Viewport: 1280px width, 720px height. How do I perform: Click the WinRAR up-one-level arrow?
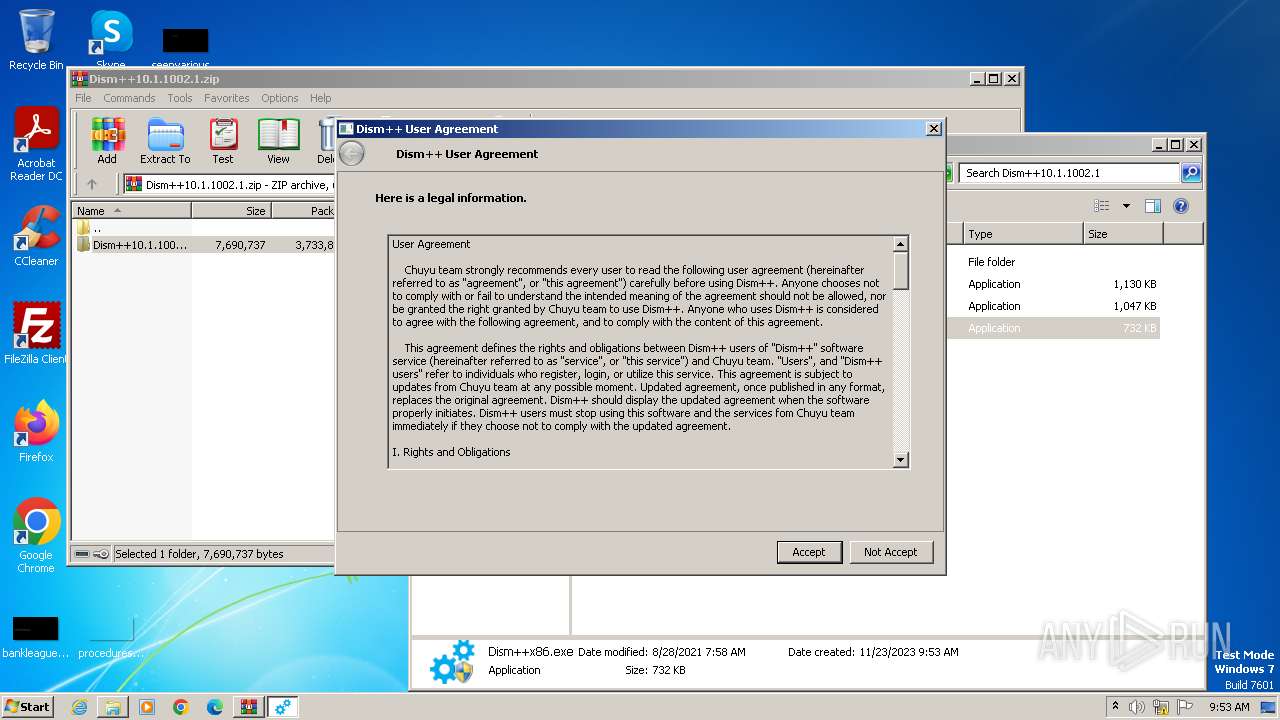92,184
